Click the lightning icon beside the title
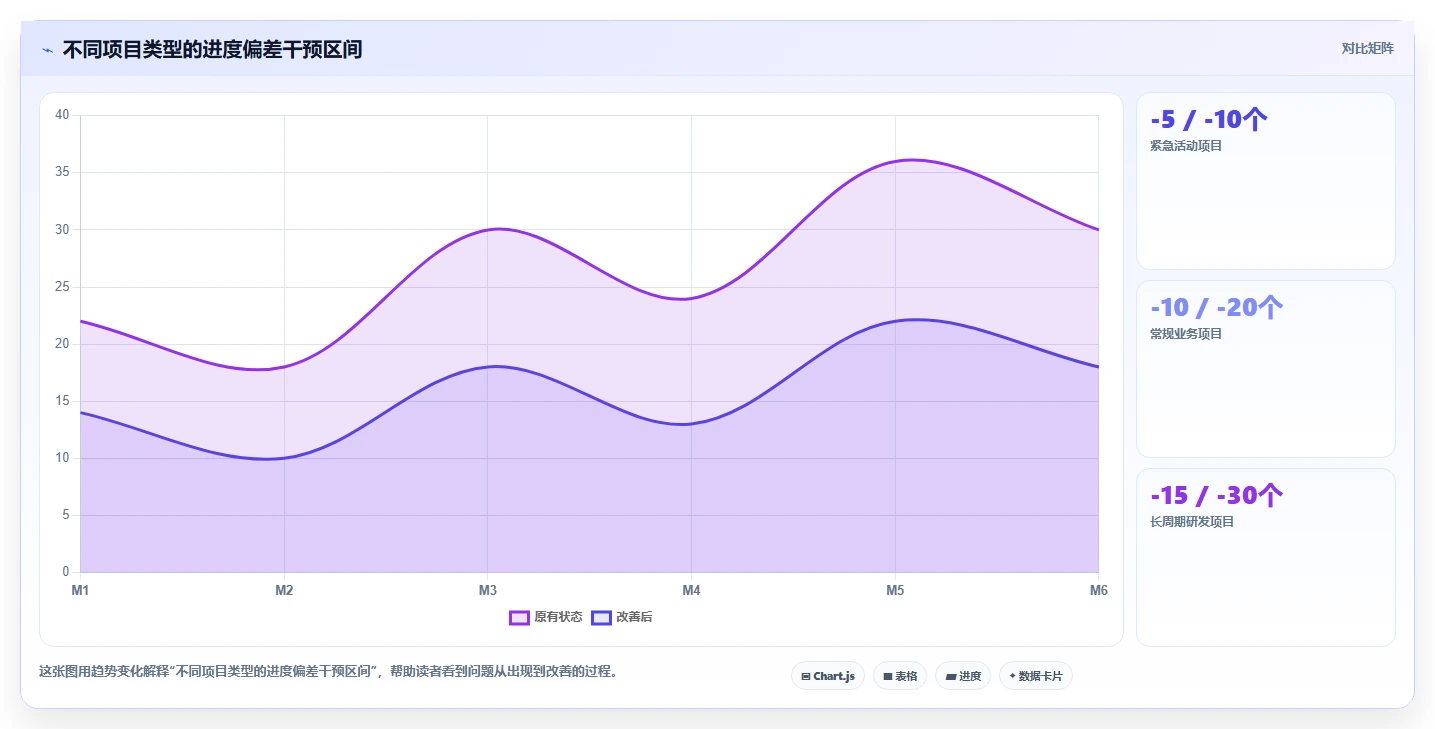This screenshot has width=1435, height=729. point(47,50)
